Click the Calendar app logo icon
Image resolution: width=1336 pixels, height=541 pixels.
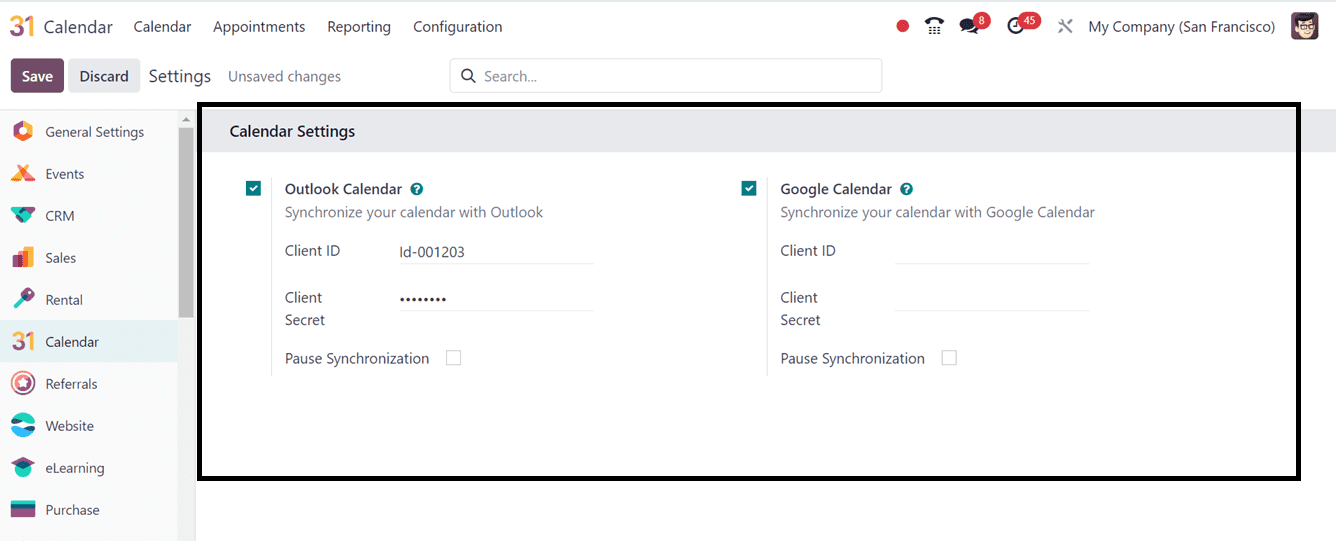pos(23,27)
